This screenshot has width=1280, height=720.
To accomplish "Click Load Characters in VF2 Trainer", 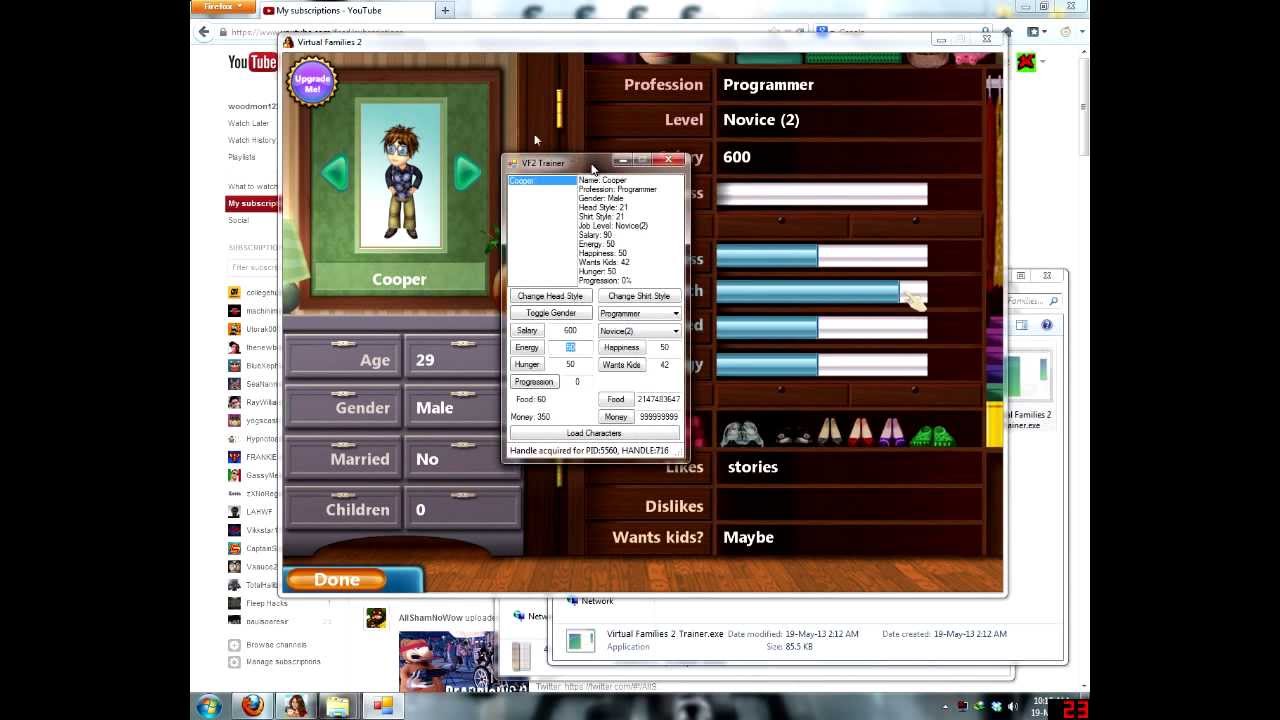I will [594, 433].
